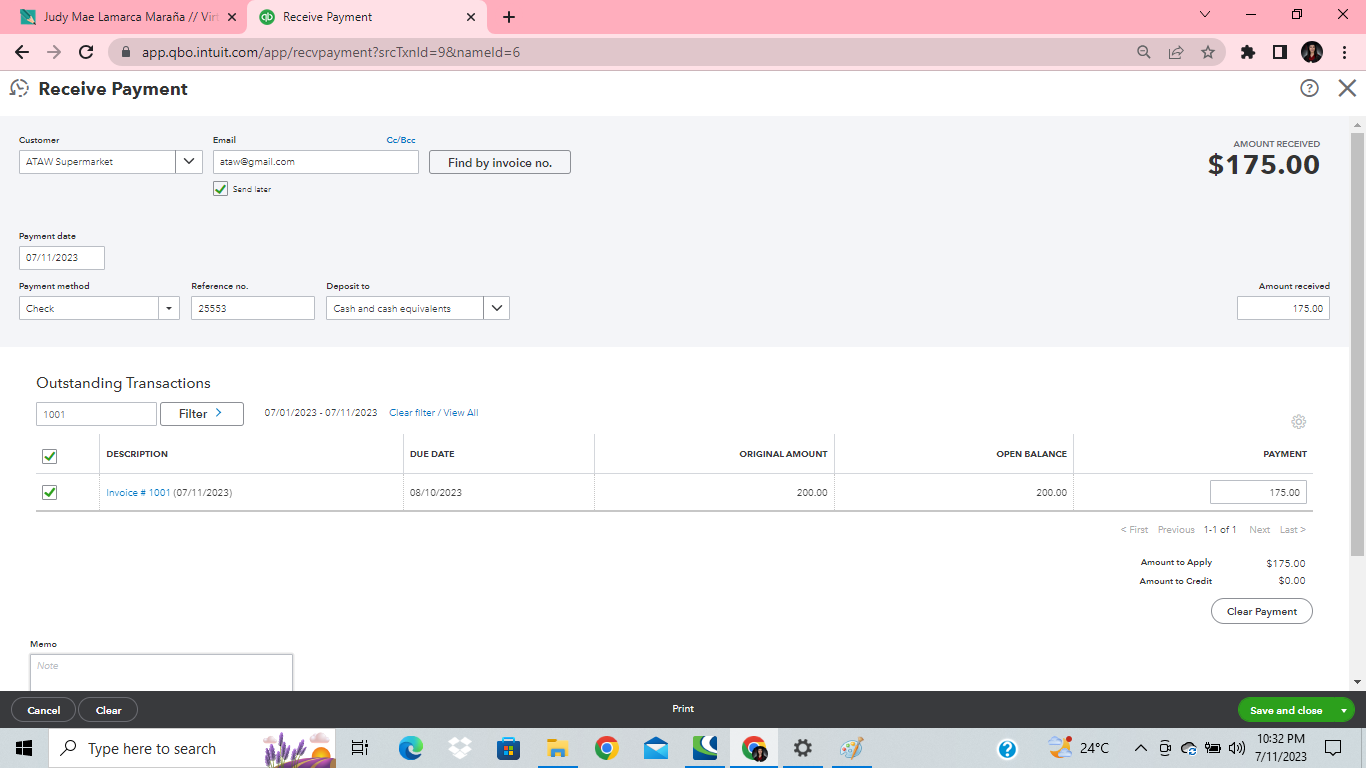
Task: Open Dropbox from the taskbar
Action: pyautogui.click(x=460, y=748)
